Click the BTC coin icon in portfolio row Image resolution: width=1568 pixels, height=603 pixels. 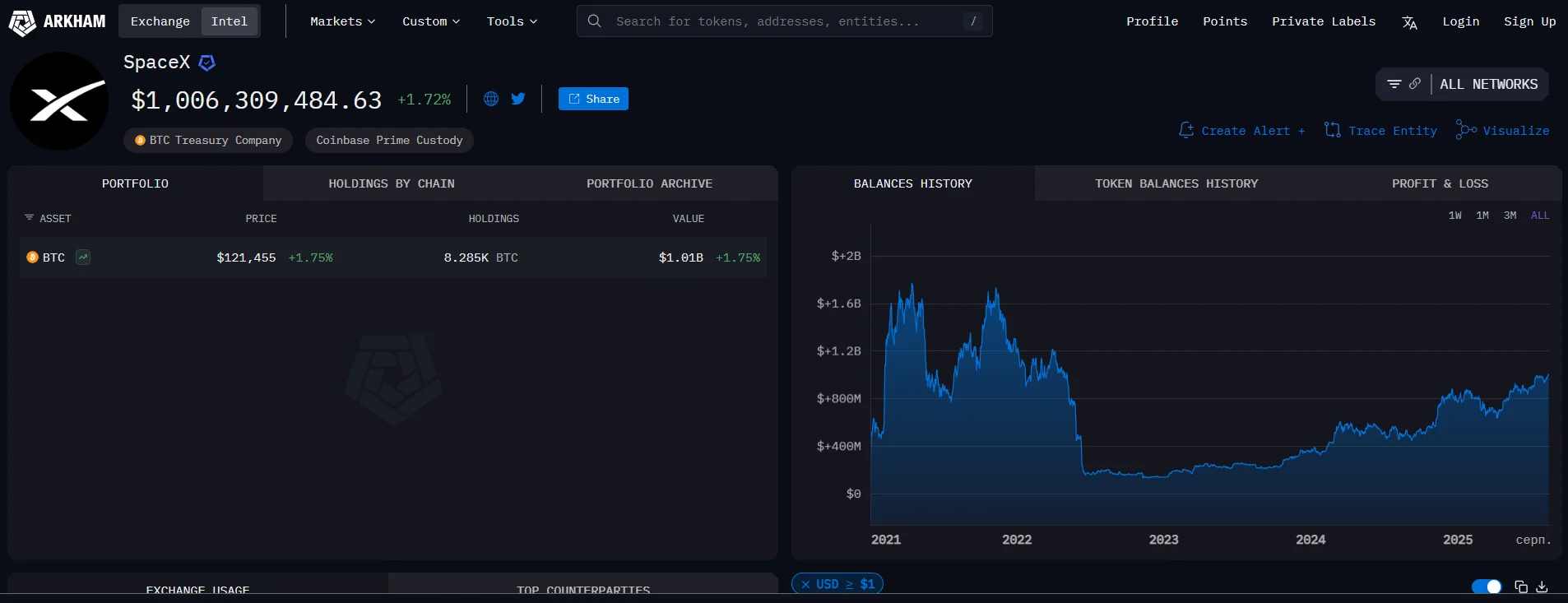(33, 257)
